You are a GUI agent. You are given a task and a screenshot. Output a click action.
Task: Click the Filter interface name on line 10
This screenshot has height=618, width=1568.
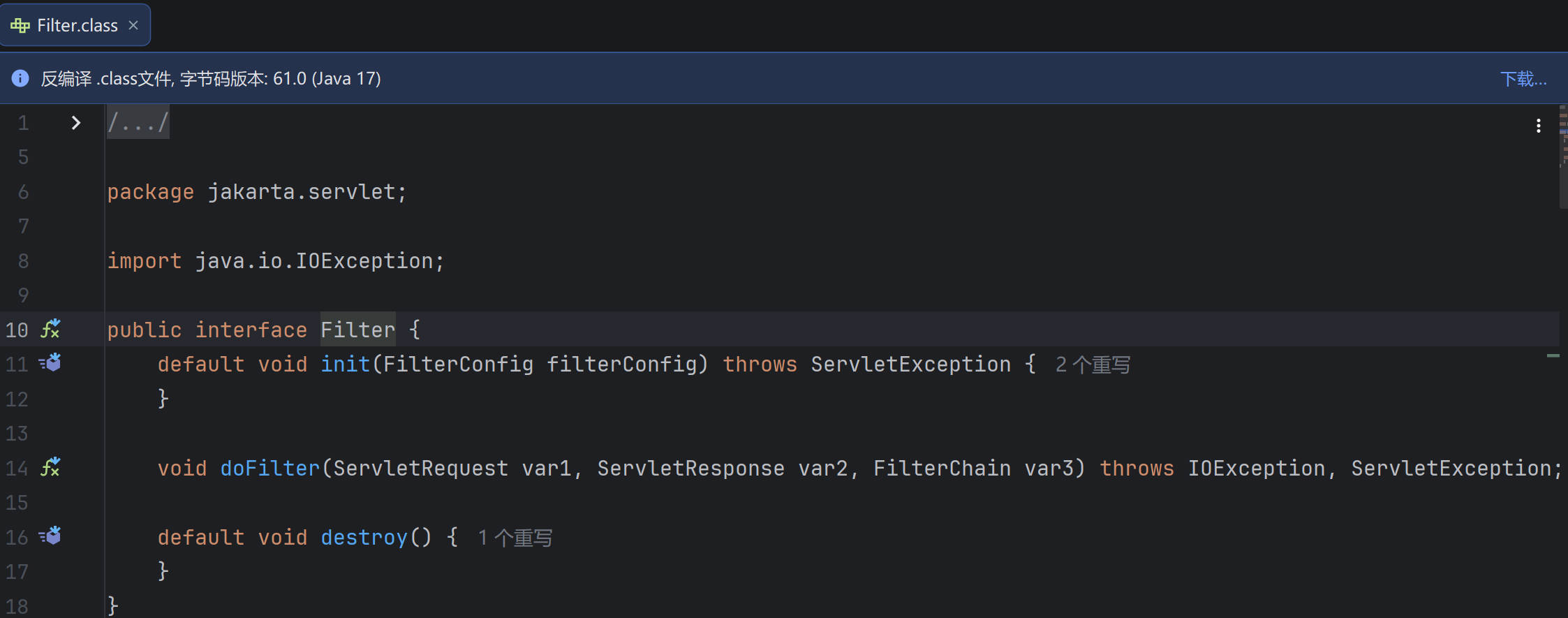[357, 330]
